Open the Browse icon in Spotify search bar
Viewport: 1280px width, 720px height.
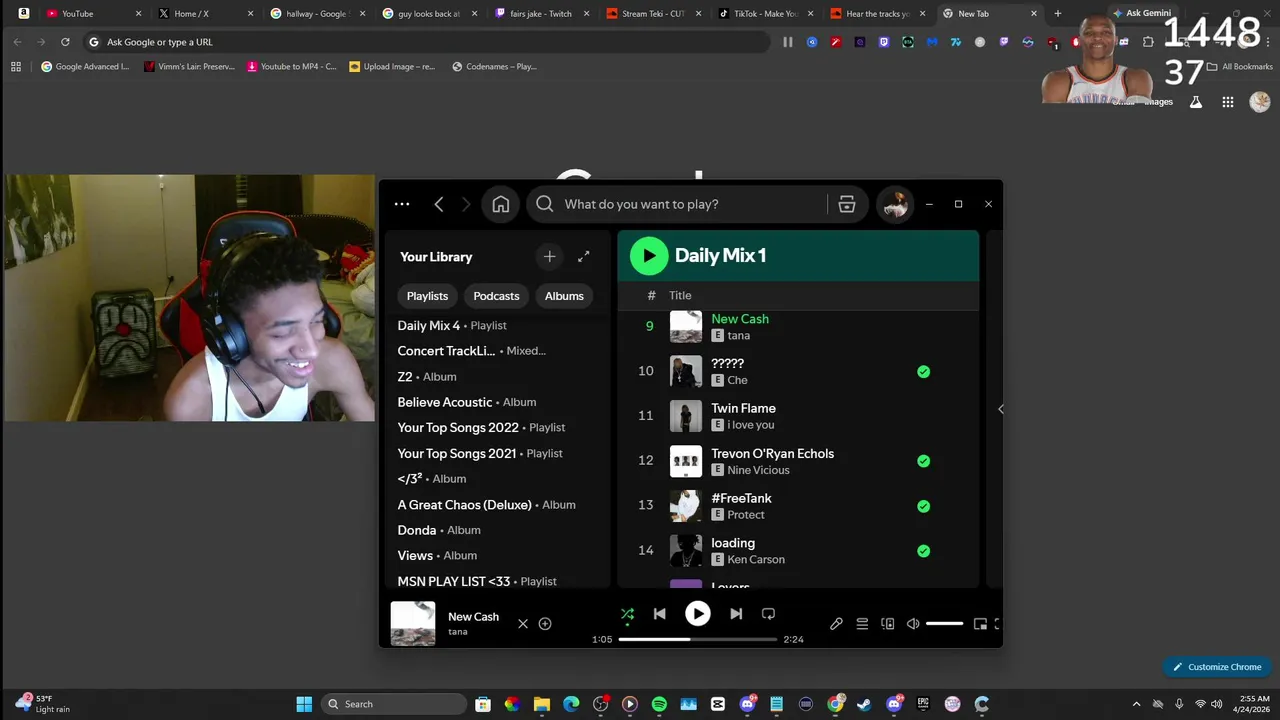click(x=847, y=204)
